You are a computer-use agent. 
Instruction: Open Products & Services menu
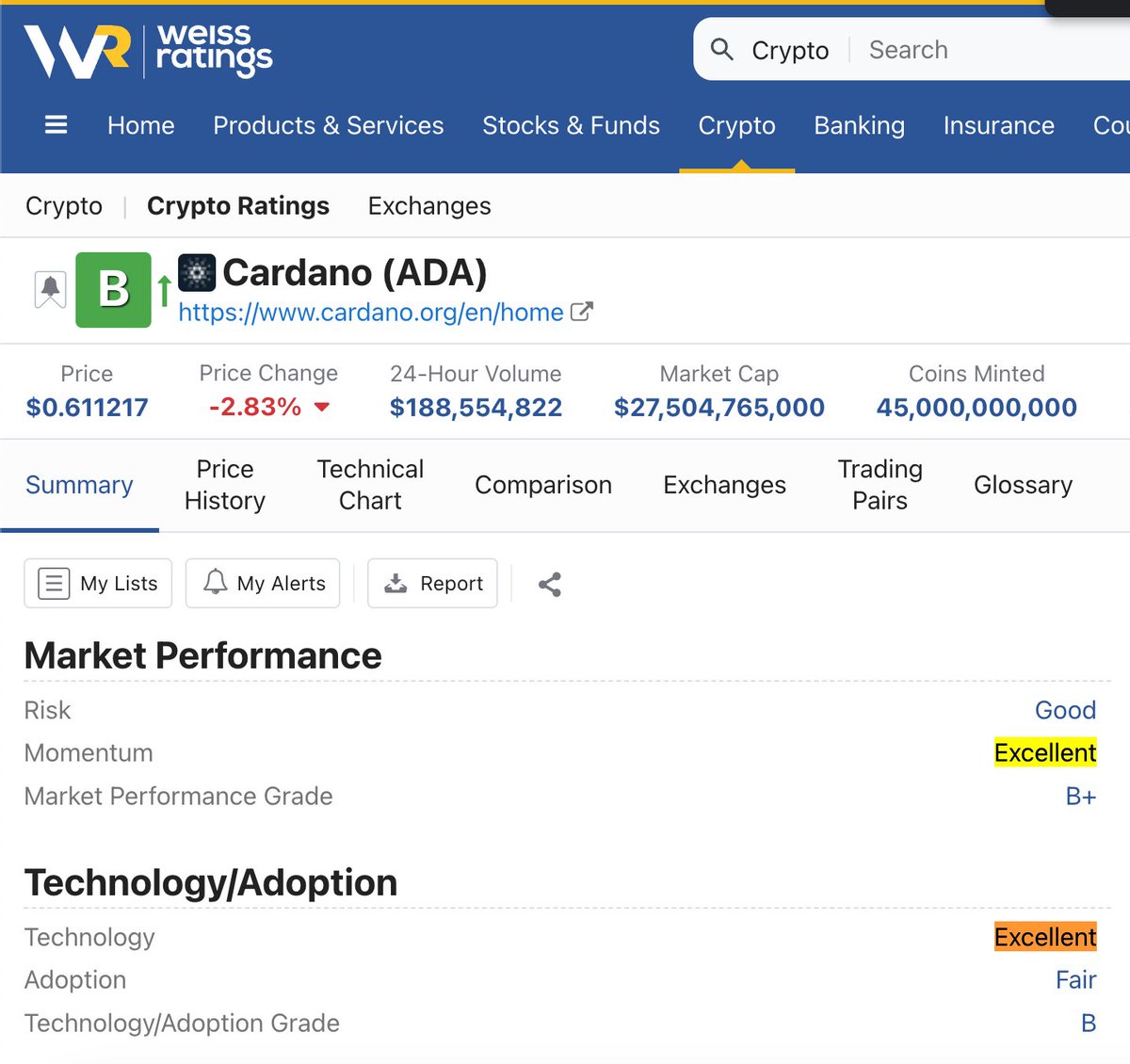click(x=329, y=125)
